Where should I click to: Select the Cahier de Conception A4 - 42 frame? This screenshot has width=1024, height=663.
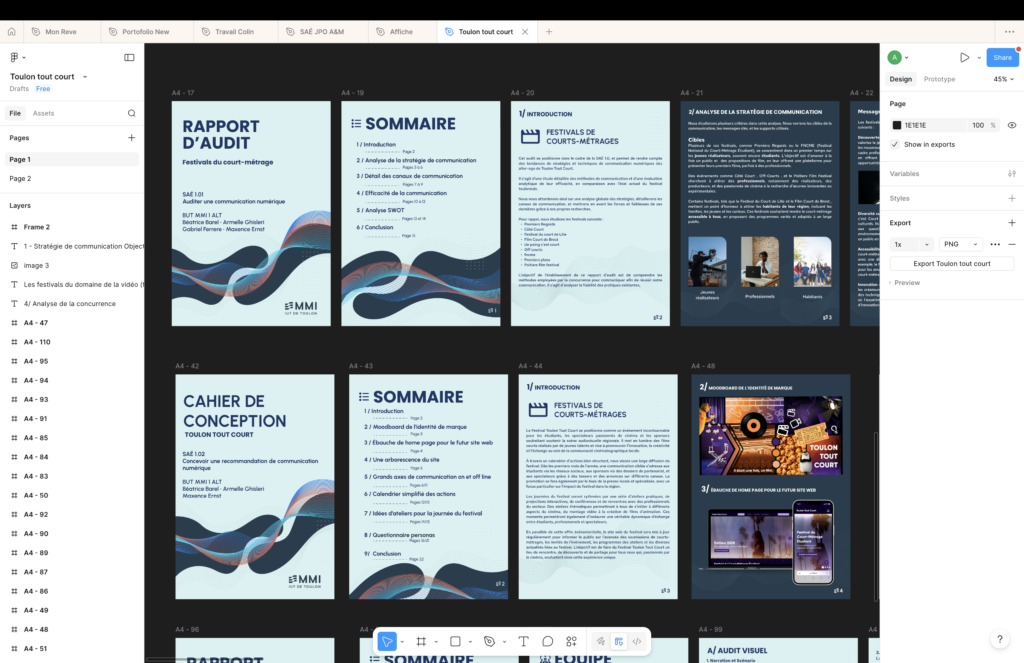(x=255, y=487)
